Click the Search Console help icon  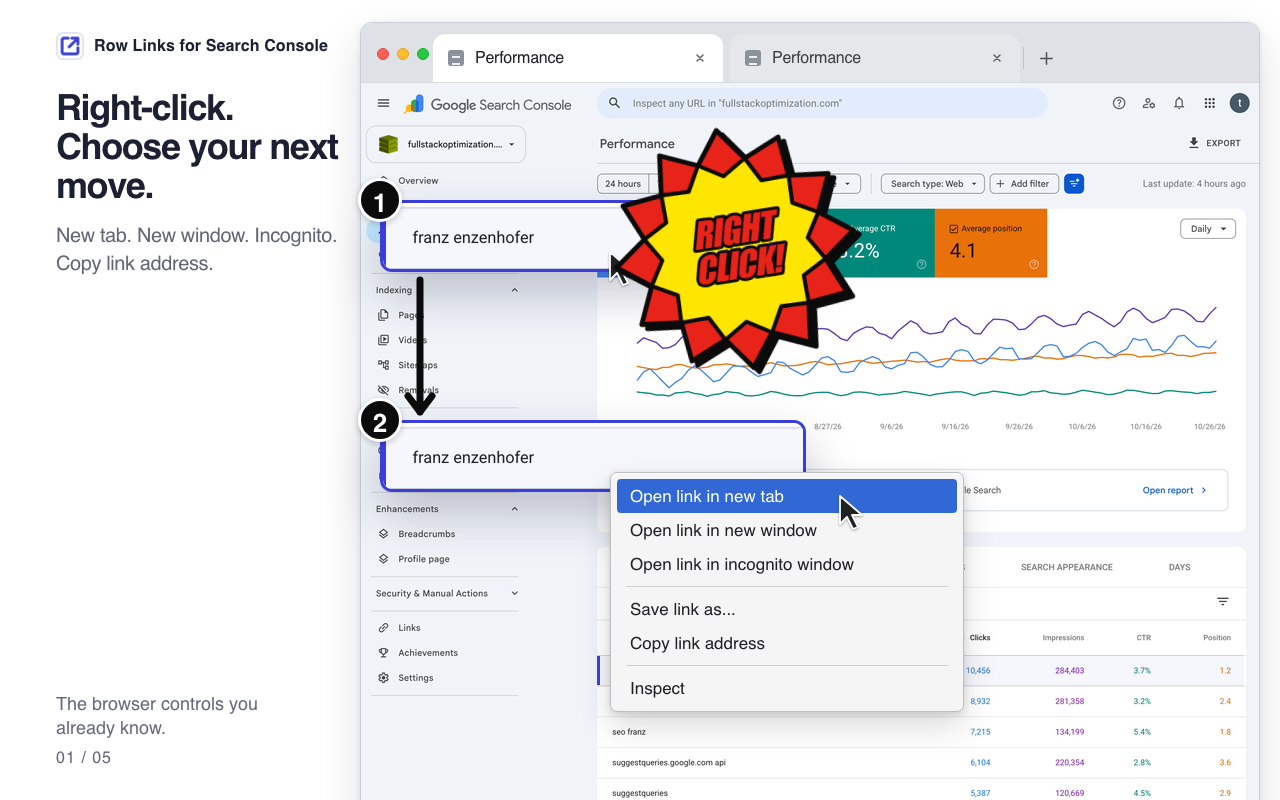(1119, 103)
